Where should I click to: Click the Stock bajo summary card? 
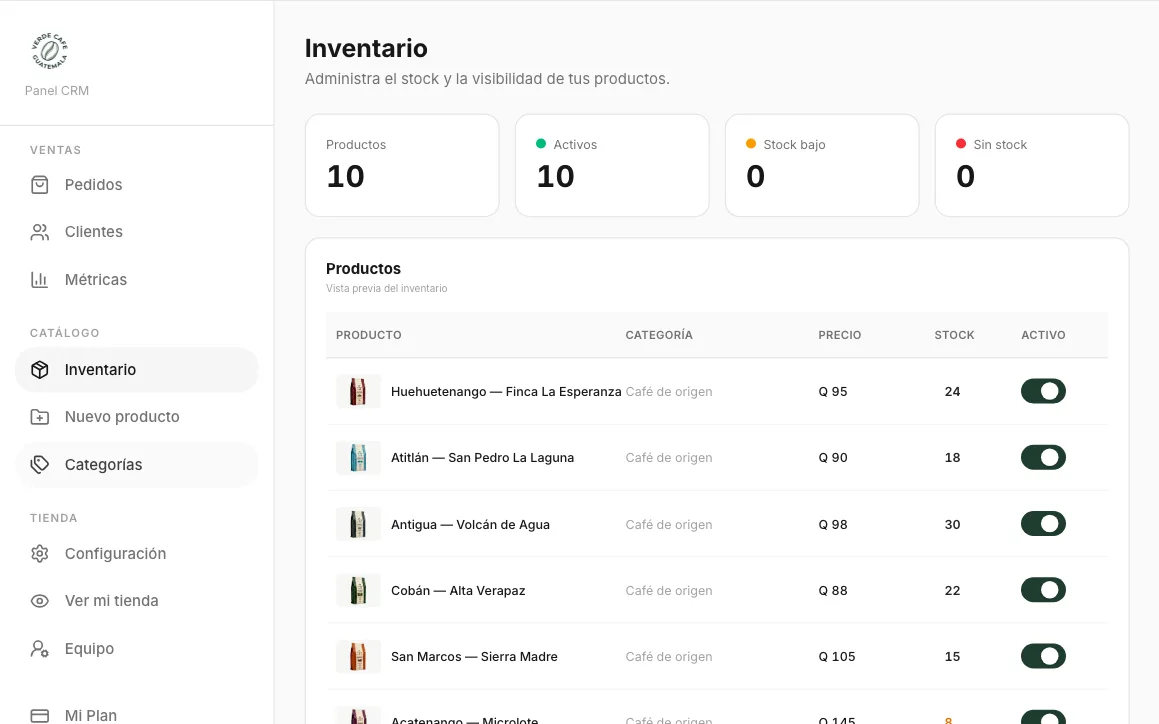click(x=822, y=166)
